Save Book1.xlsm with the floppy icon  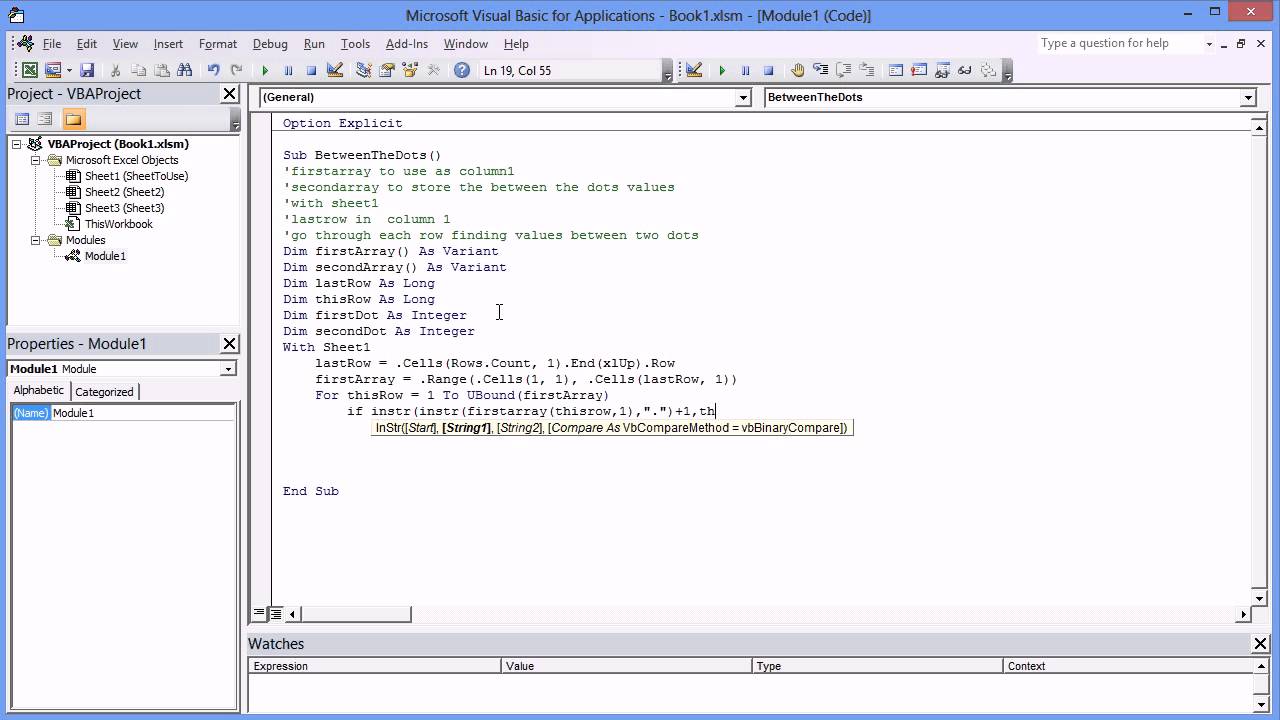pos(87,70)
